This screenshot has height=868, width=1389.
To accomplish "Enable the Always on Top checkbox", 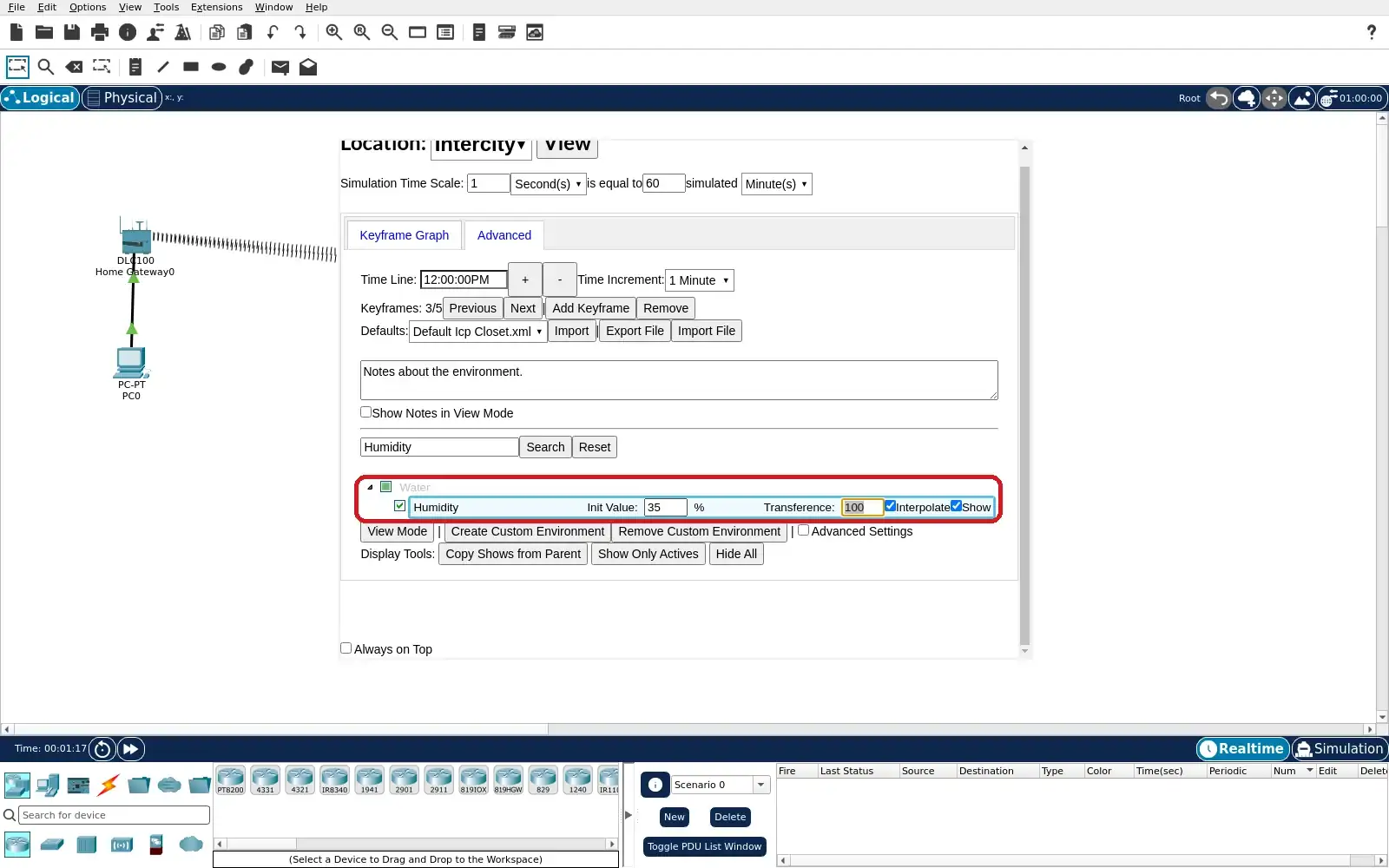I will pos(346,648).
